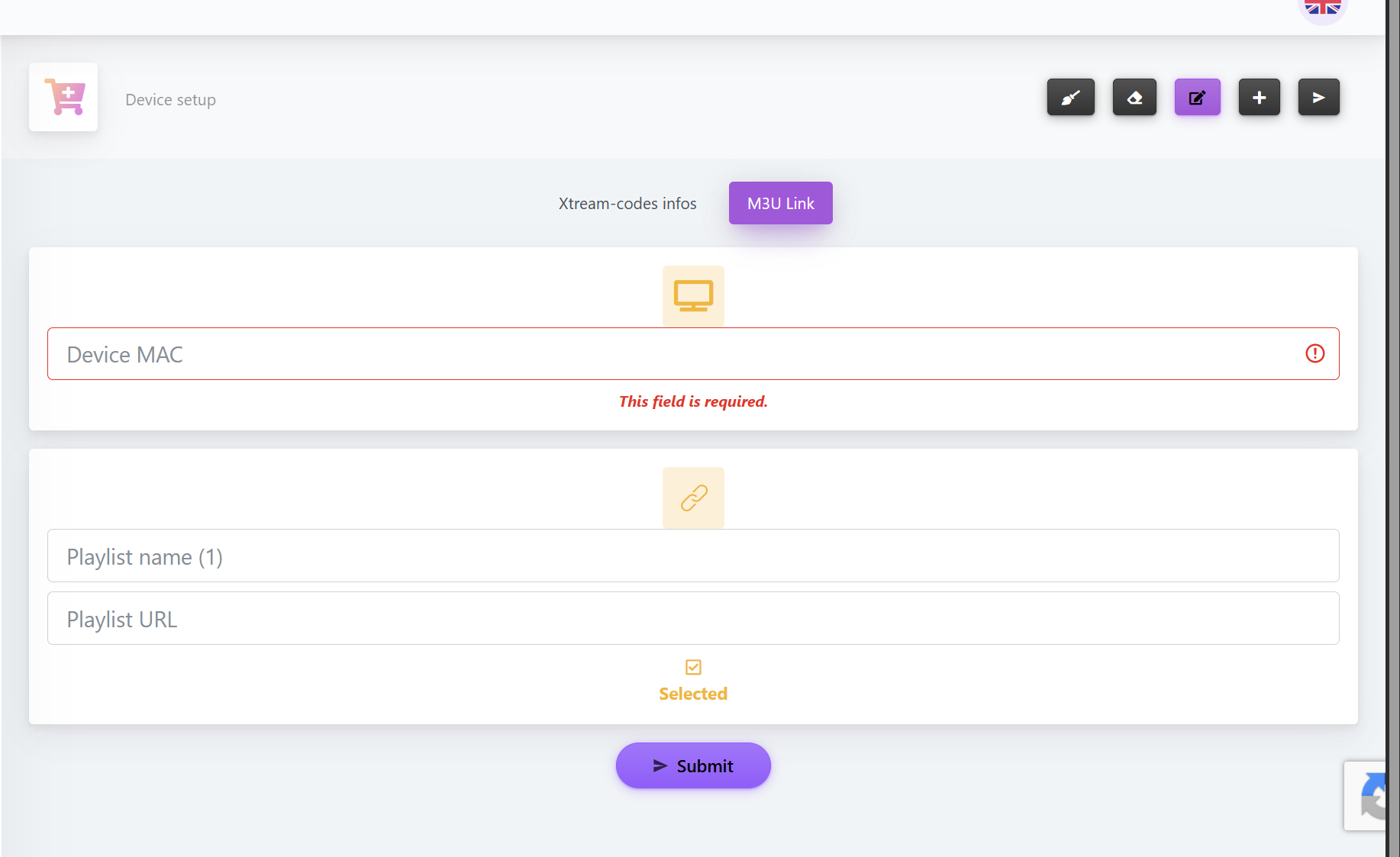Focus the Playlist URL field

(693, 618)
